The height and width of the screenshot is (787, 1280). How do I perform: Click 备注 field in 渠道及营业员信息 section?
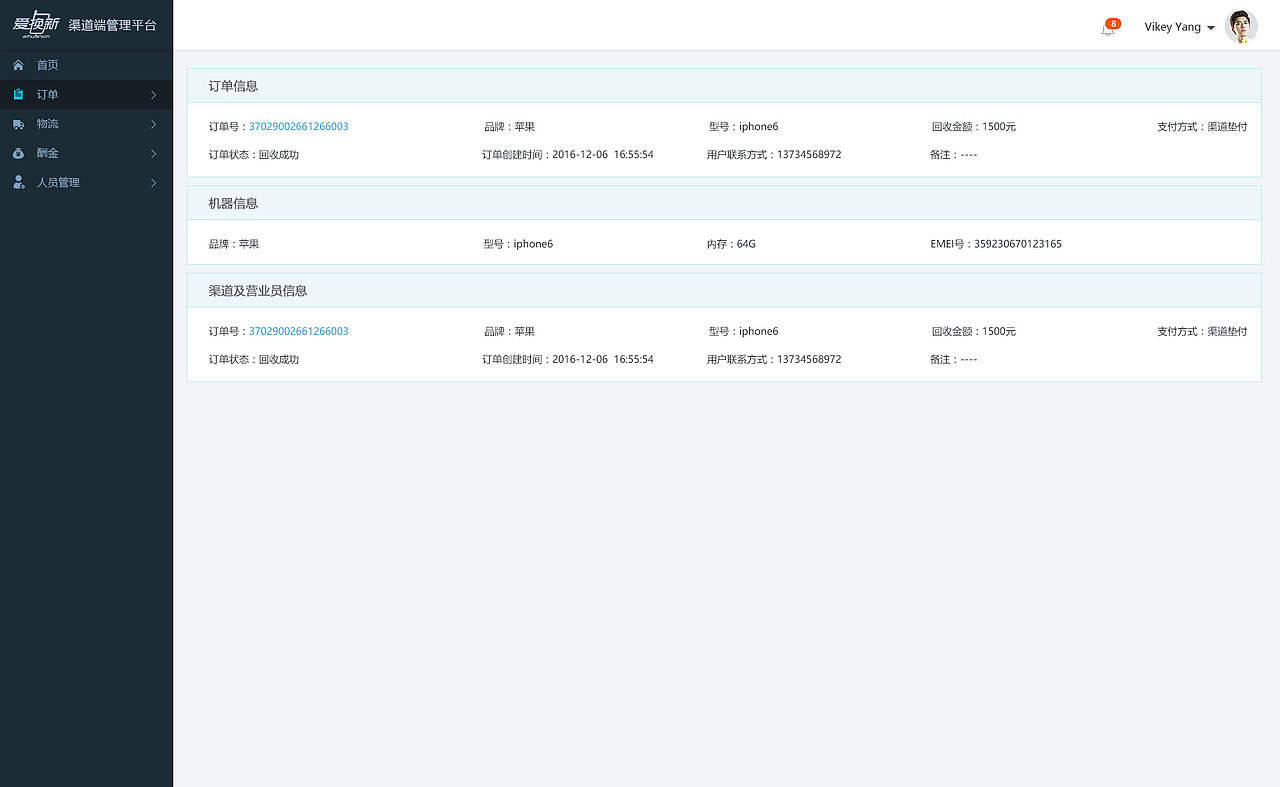954,359
